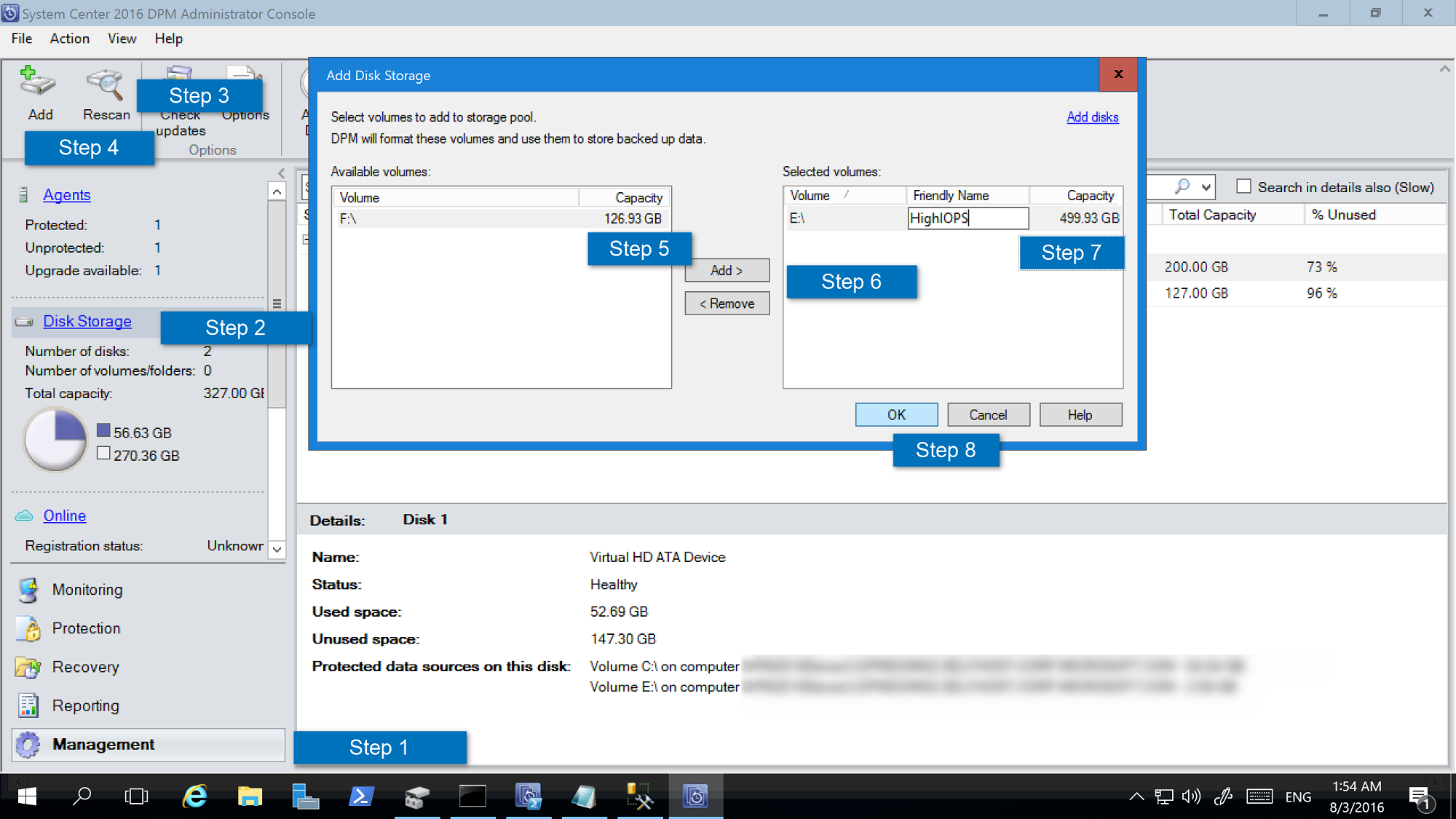This screenshot has width=1456, height=819.
Task: Enable the Disk Storage expander section
Action: (x=87, y=320)
